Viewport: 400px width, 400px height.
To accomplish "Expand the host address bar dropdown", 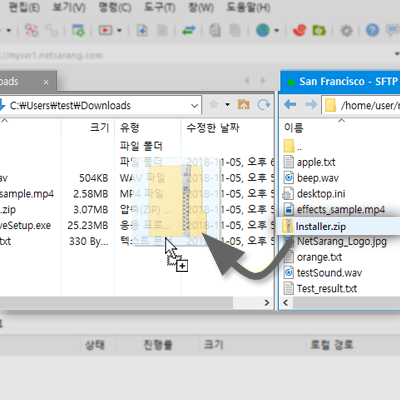I will [x=397, y=54].
